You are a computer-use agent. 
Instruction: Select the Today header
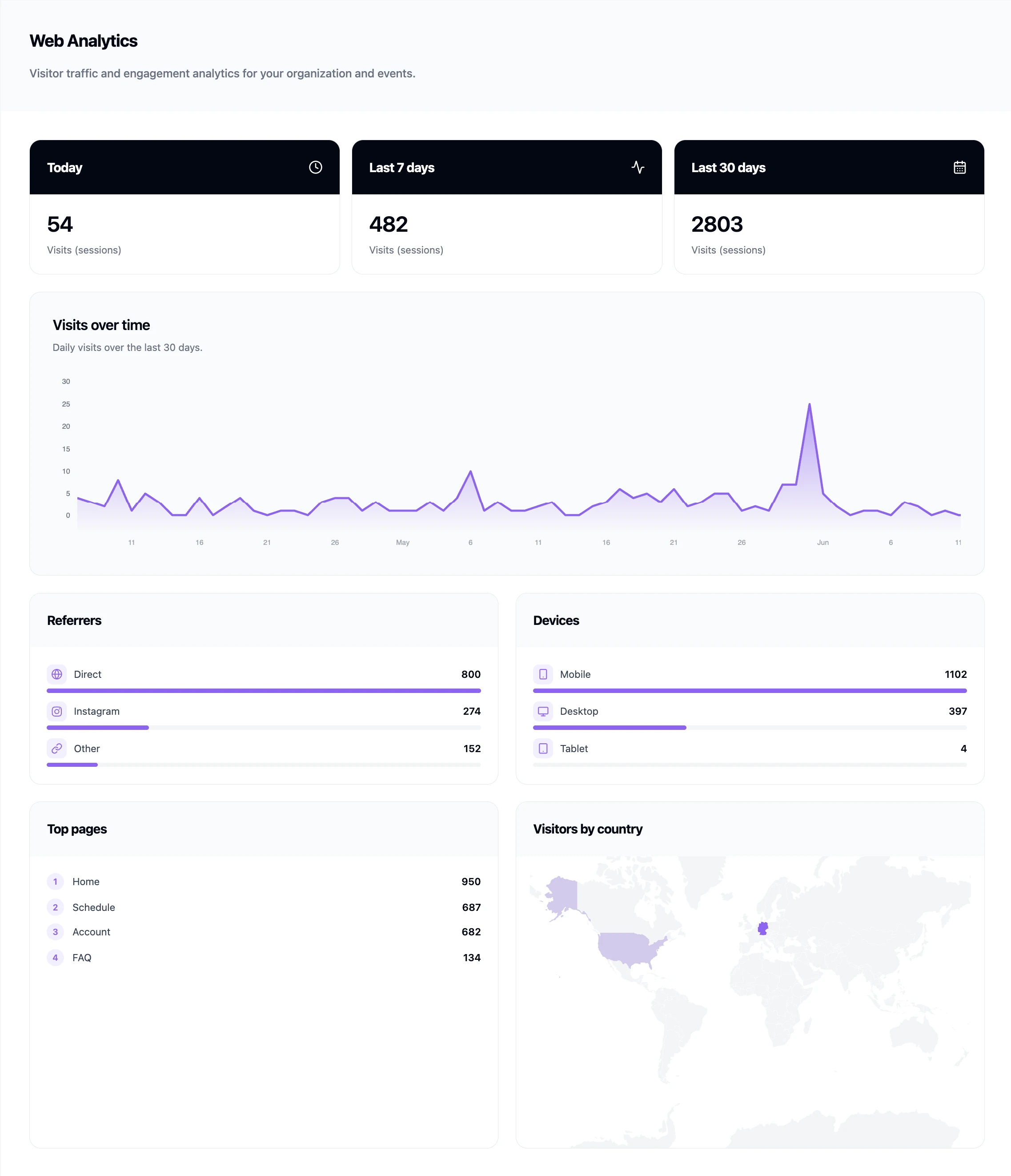coord(185,167)
